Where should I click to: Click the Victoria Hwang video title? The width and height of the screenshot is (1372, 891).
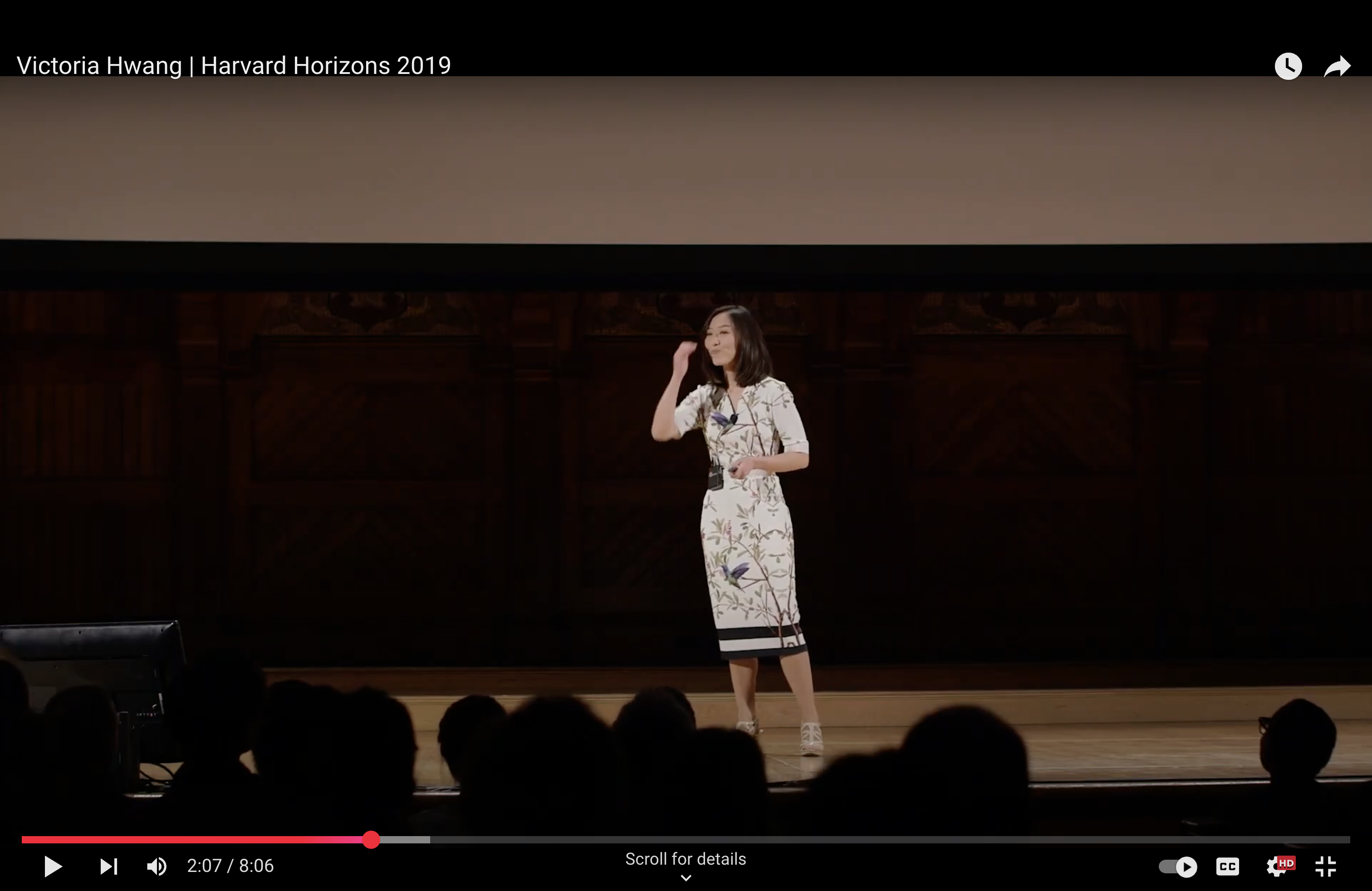coord(234,66)
